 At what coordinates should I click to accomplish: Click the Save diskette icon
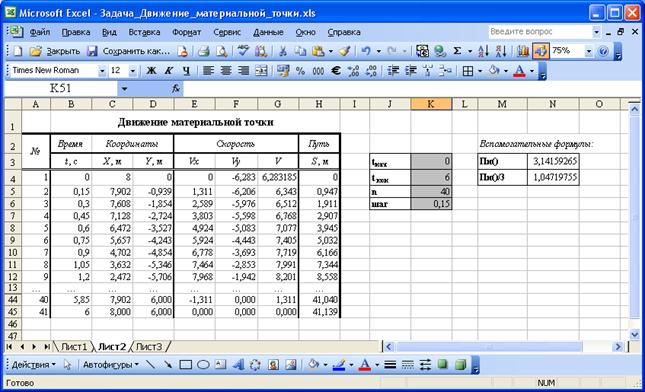[93, 51]
